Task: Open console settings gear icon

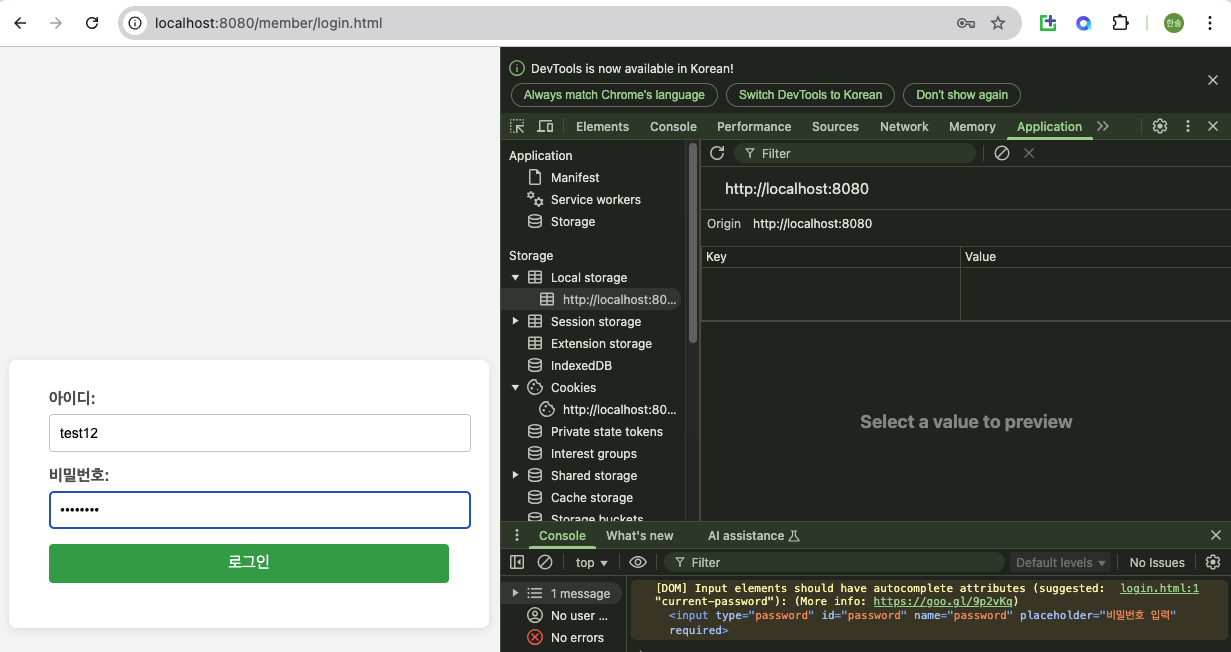Action: point(1213,562)
